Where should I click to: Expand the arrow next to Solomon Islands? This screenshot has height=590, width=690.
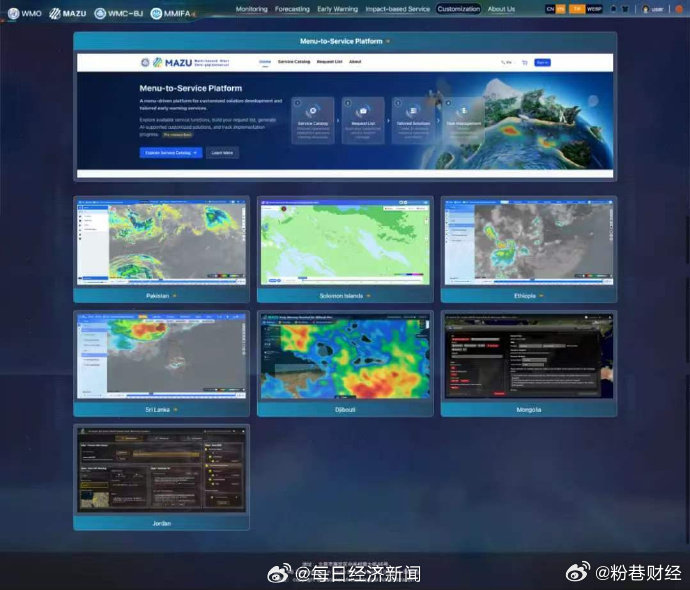tap(368, 296)
